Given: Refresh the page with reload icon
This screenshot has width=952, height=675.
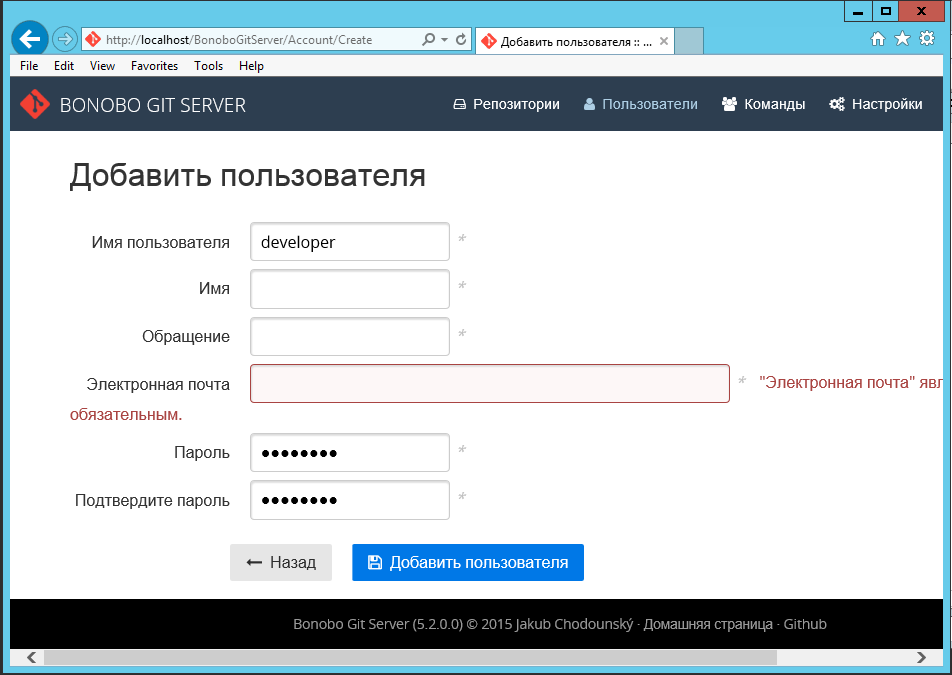Looking at the screenshot, I should click(x=461, y=39).
